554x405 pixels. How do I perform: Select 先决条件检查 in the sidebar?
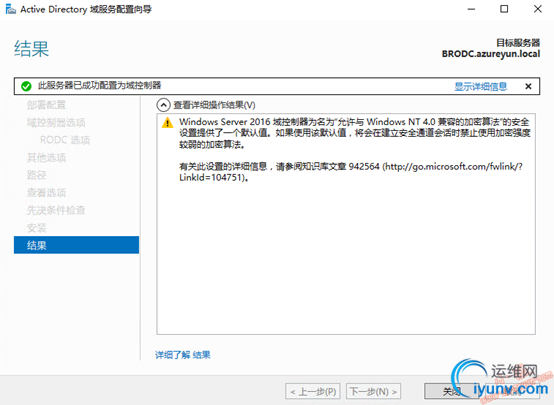point(56,210)
